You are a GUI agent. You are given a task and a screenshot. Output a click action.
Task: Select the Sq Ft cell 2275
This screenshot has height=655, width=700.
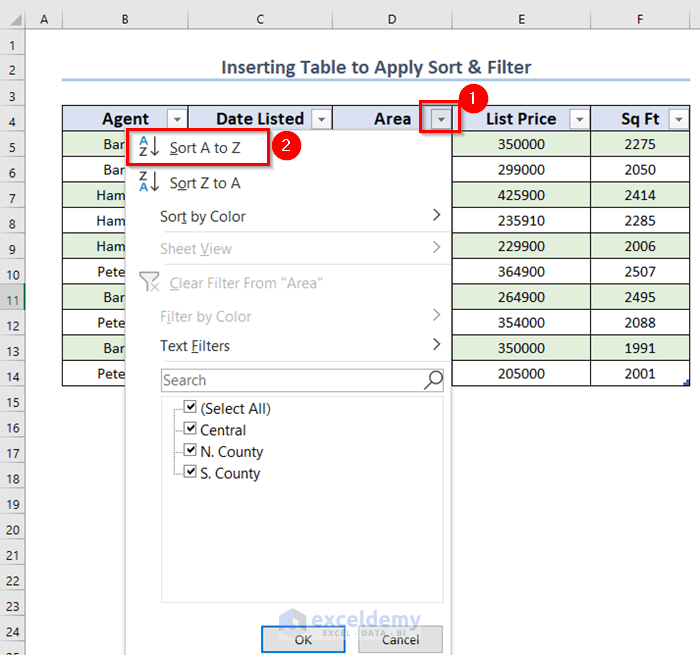(640, 144)
